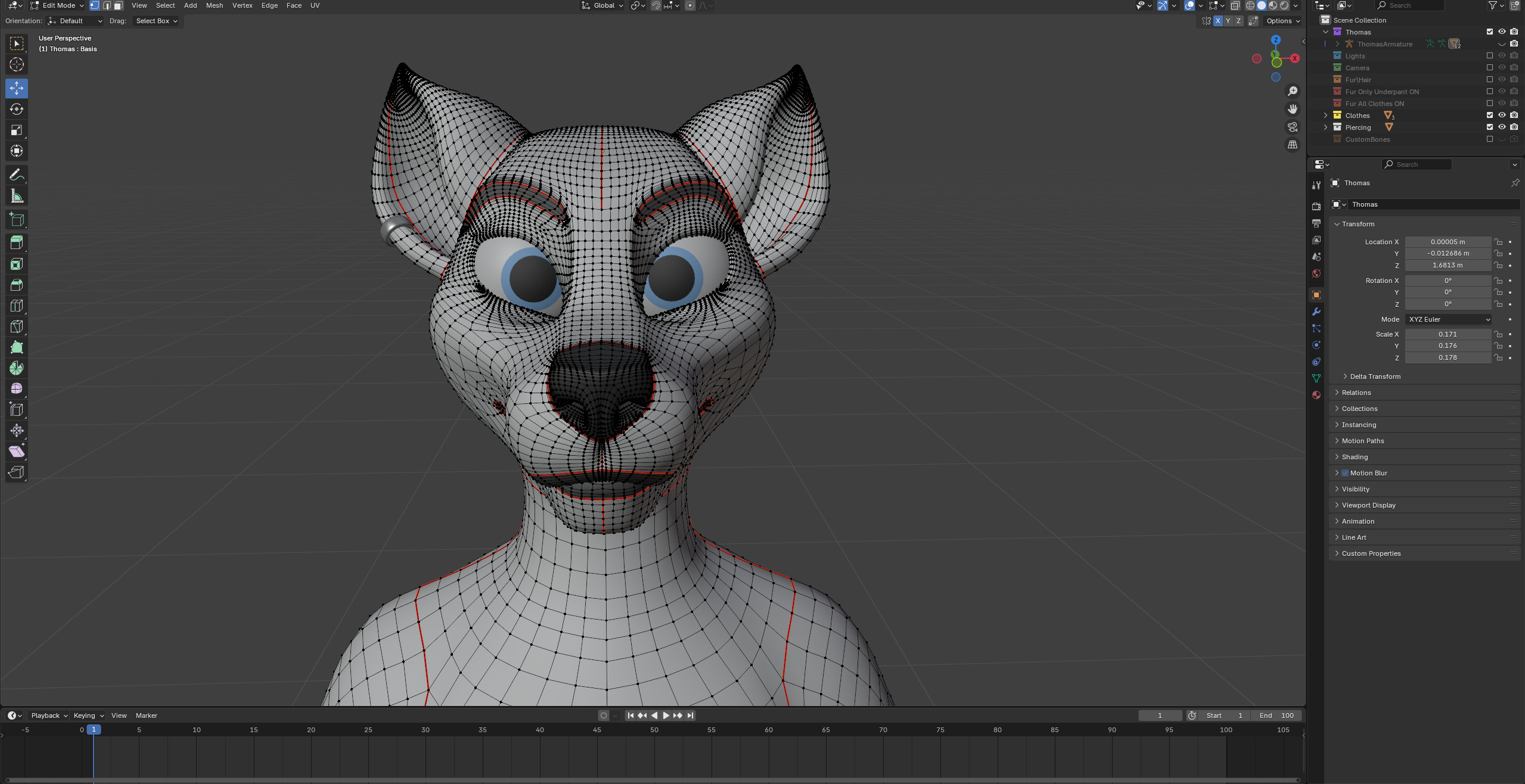This screenshot has height=784, width=1525.
Task: Enable the Camera collection checkbox
Action: click(x=1489, y=68)
